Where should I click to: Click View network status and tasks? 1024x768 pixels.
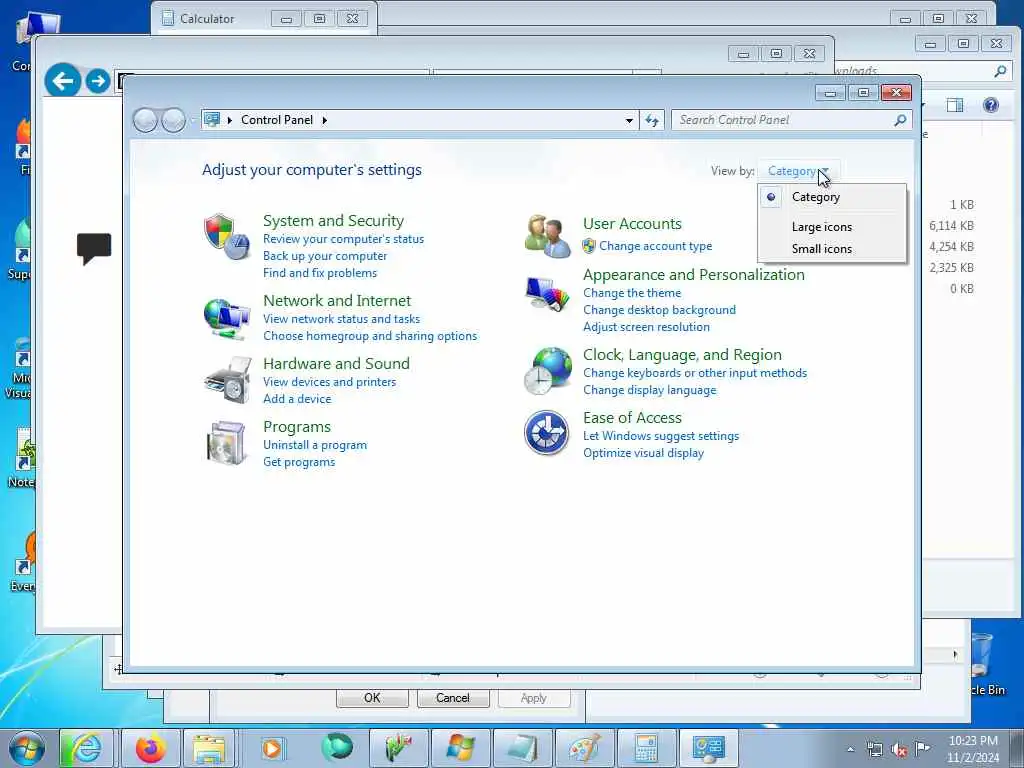tap(342, 319)
